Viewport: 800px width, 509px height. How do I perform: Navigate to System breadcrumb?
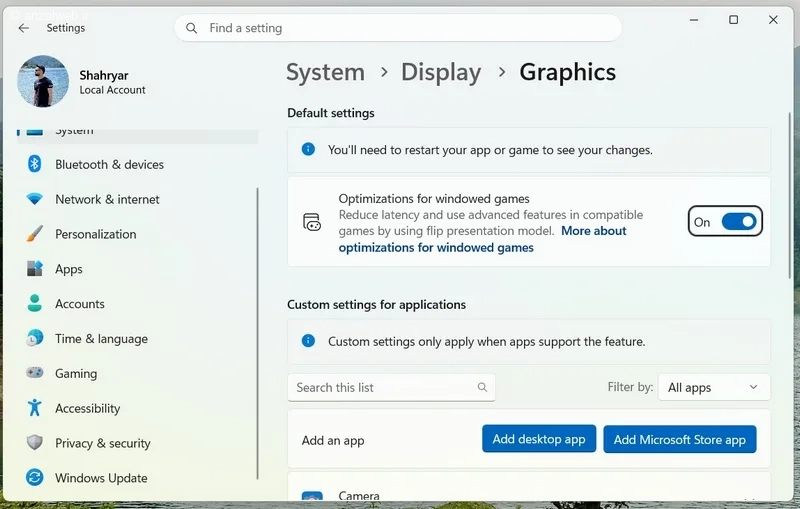(326, 72)
